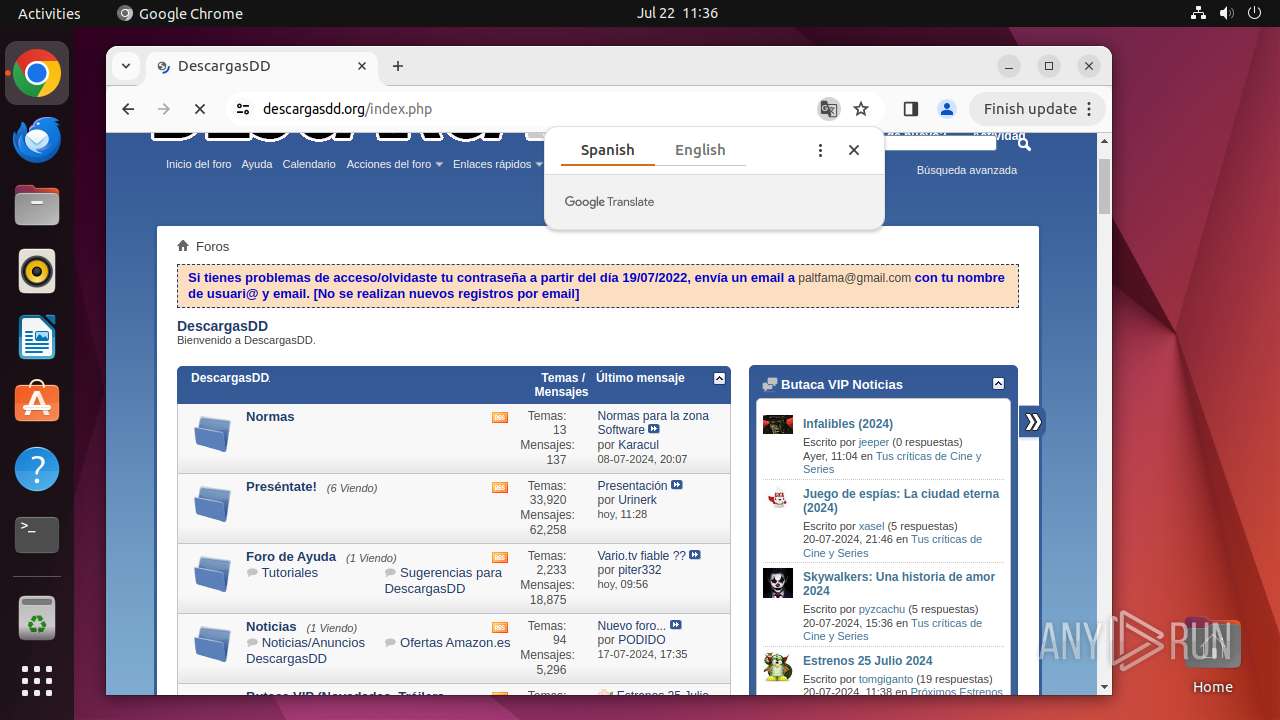Open Ofertas Amazon.es subforum

click(x=455, y=643)
